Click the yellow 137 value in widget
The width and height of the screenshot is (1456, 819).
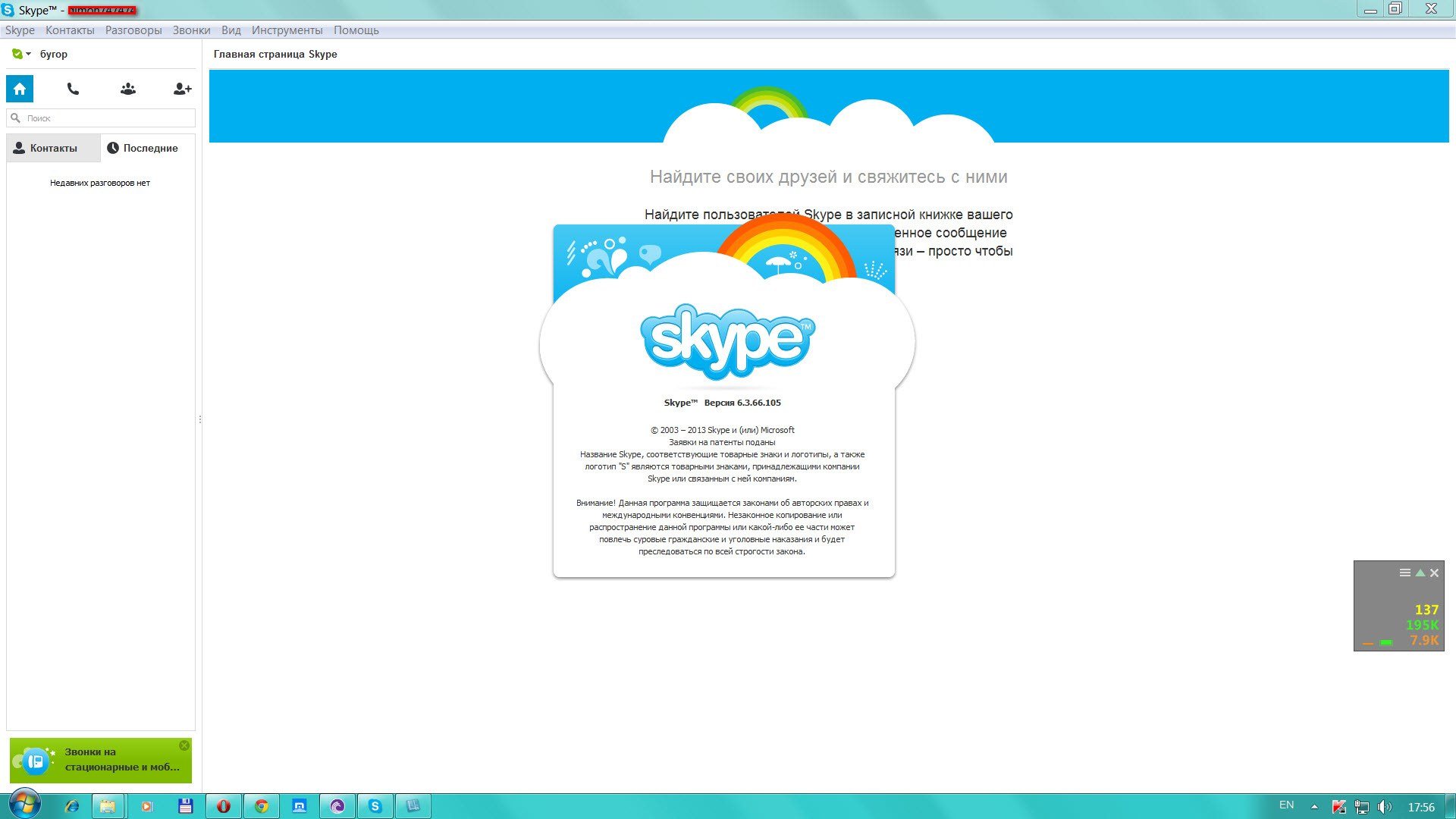[x=1426, y=610]
